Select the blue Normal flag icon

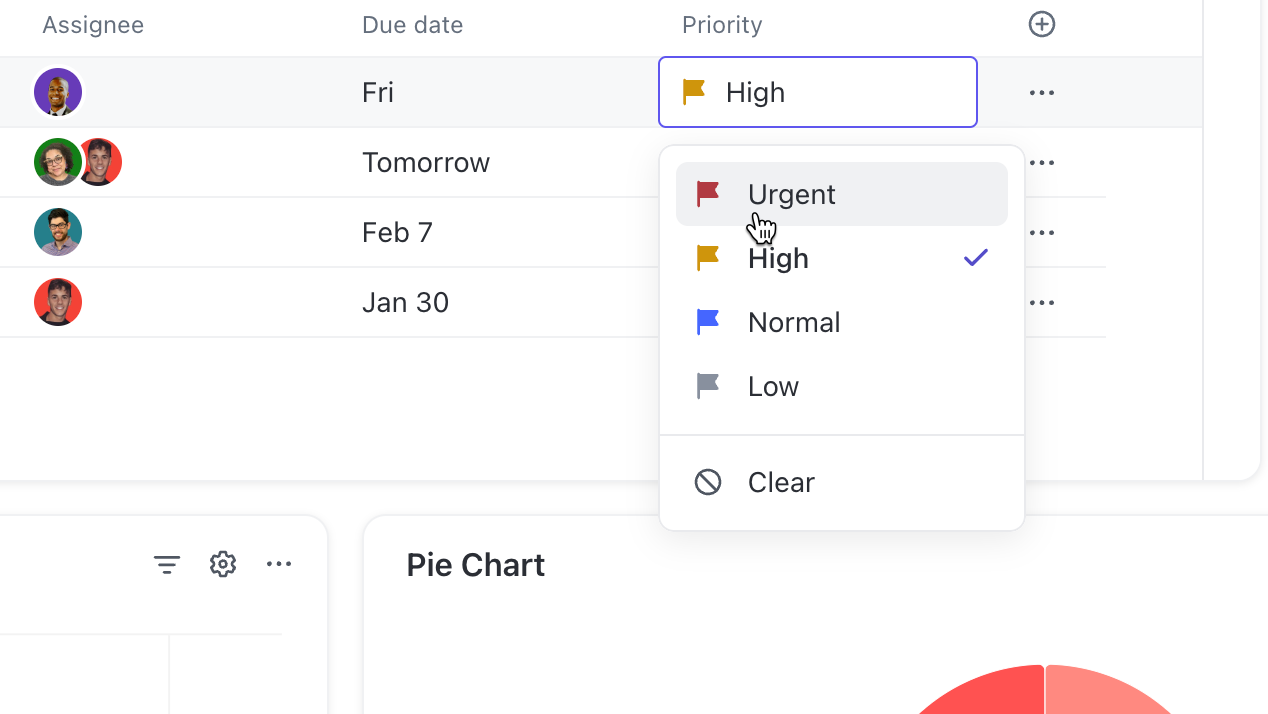click(x=707, y=321)
